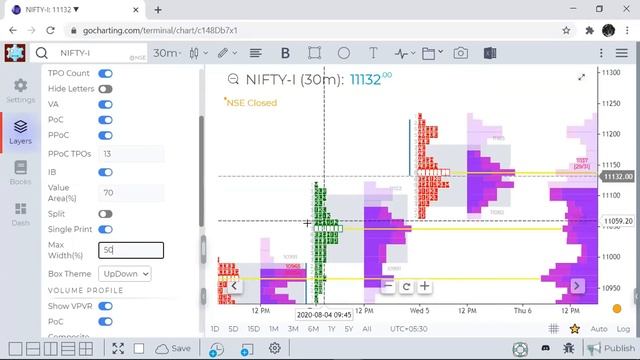Click the Publish megaphone button
The image size is (640, 360).
tap(611, 349)
